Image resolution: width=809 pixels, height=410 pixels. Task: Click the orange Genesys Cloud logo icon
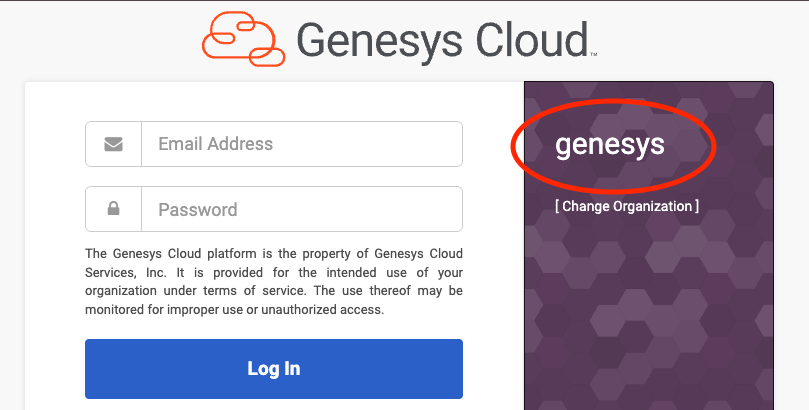242,41
